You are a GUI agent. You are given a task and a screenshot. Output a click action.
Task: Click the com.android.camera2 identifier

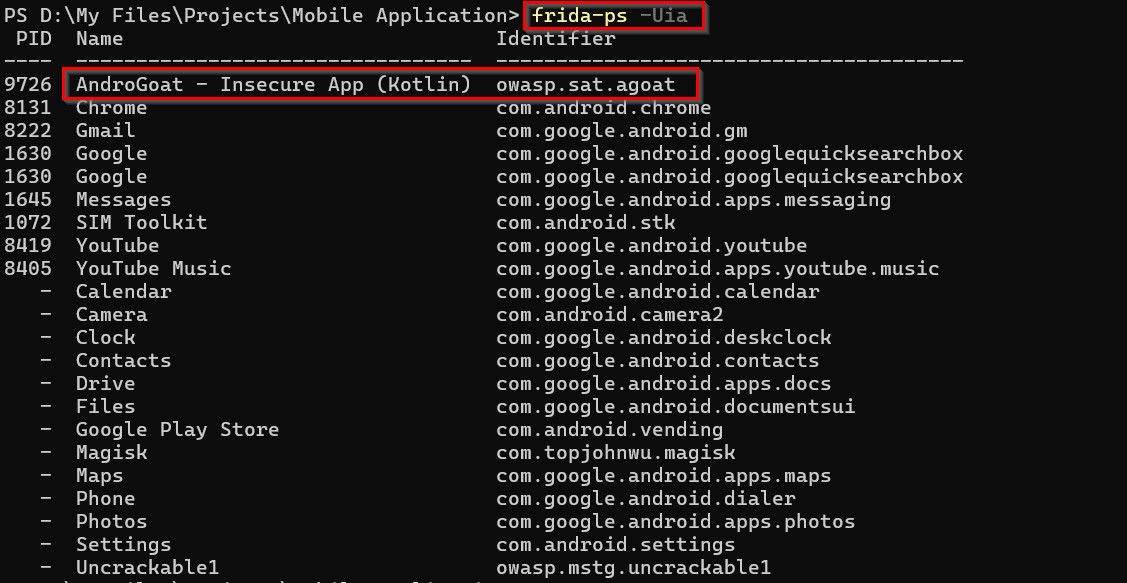pyautogui.click(x=609, y=315)
